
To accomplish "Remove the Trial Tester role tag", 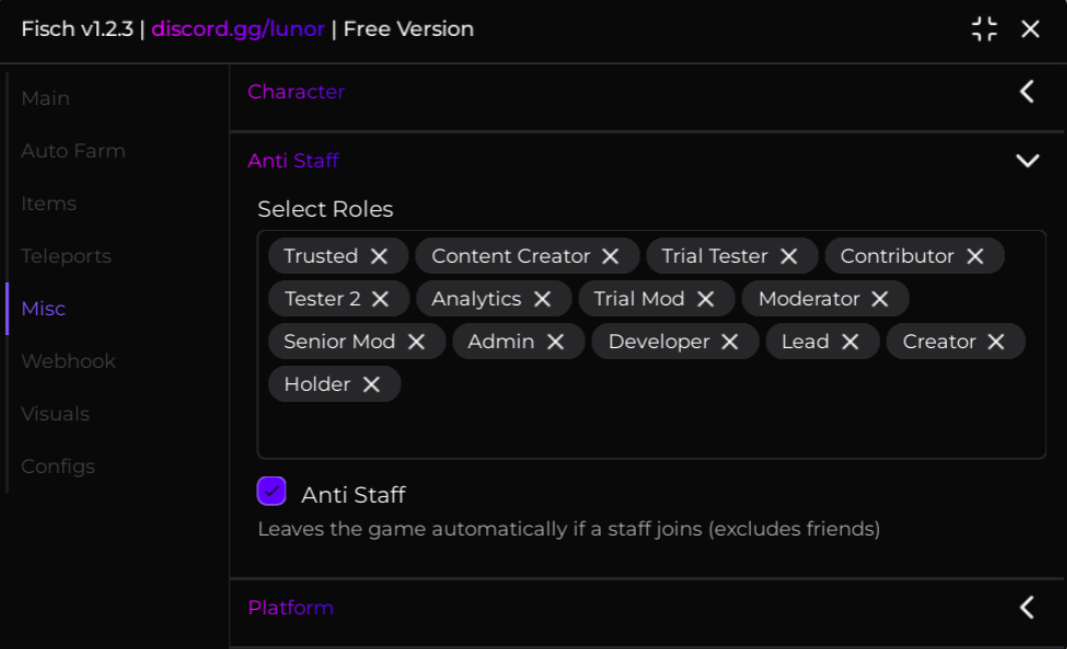I will 789,256.
